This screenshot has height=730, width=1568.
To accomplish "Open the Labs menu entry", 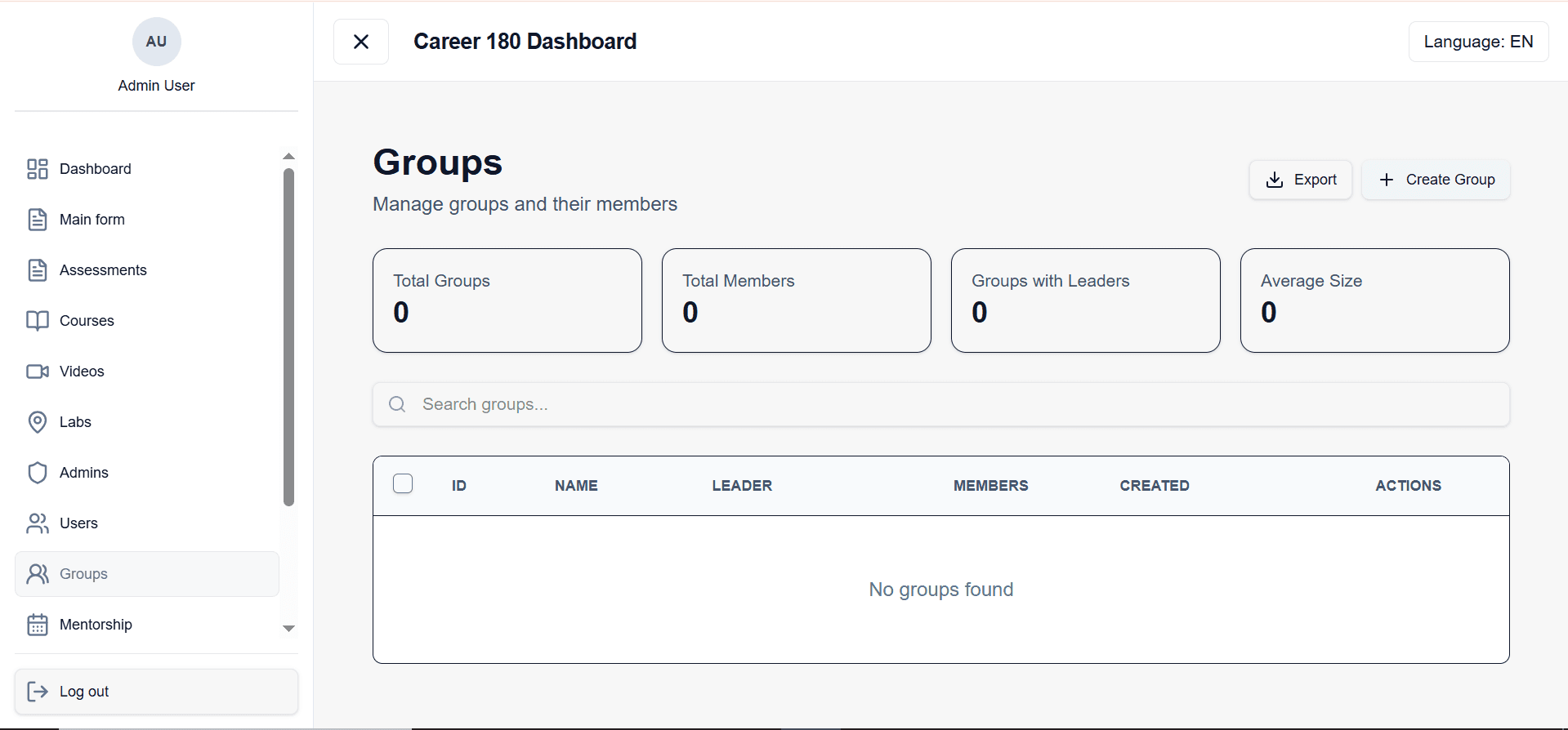I will (x=147, y=422).
